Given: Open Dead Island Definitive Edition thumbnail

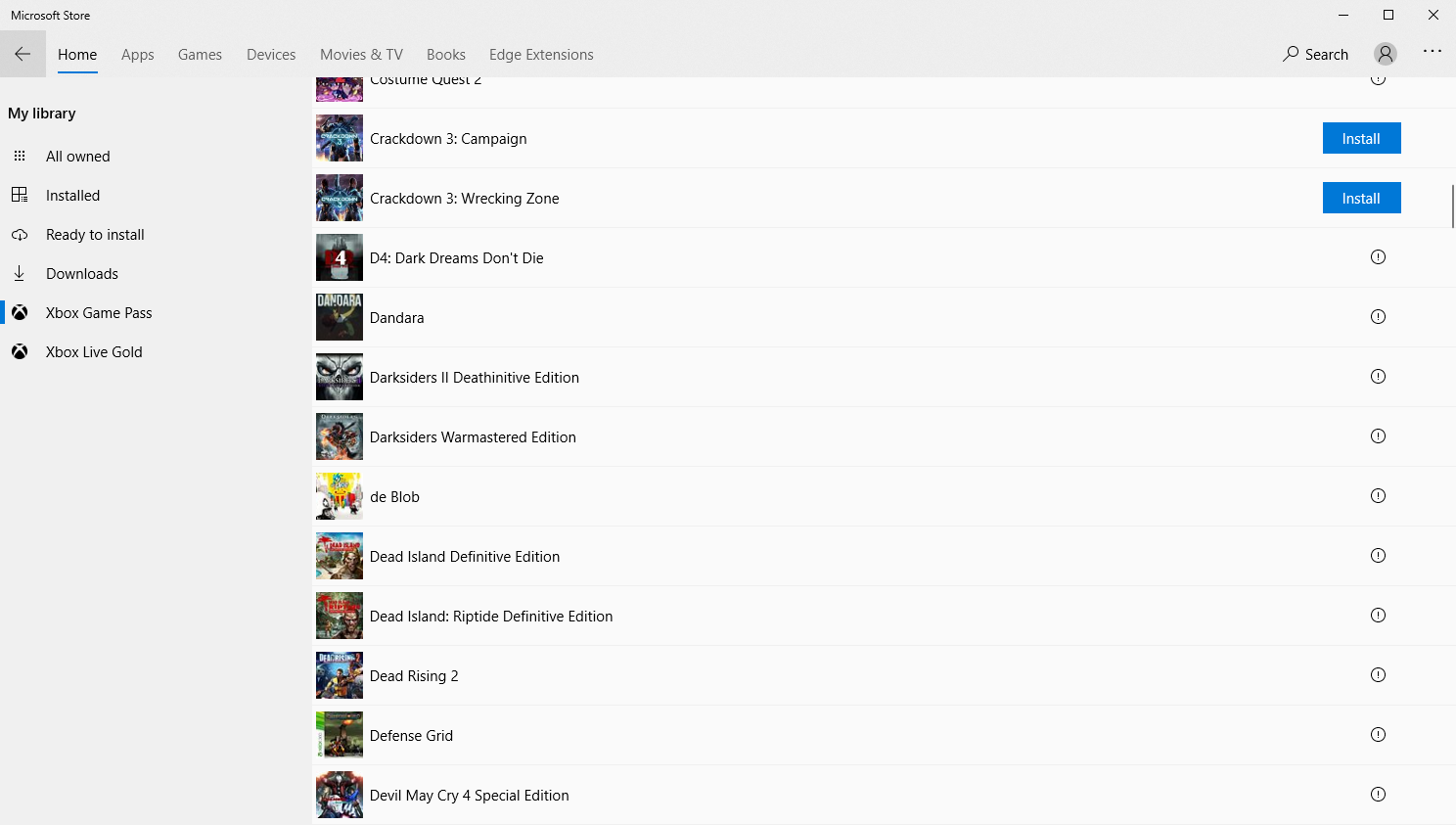Looking at the screenshot, I should coord(340,556).
